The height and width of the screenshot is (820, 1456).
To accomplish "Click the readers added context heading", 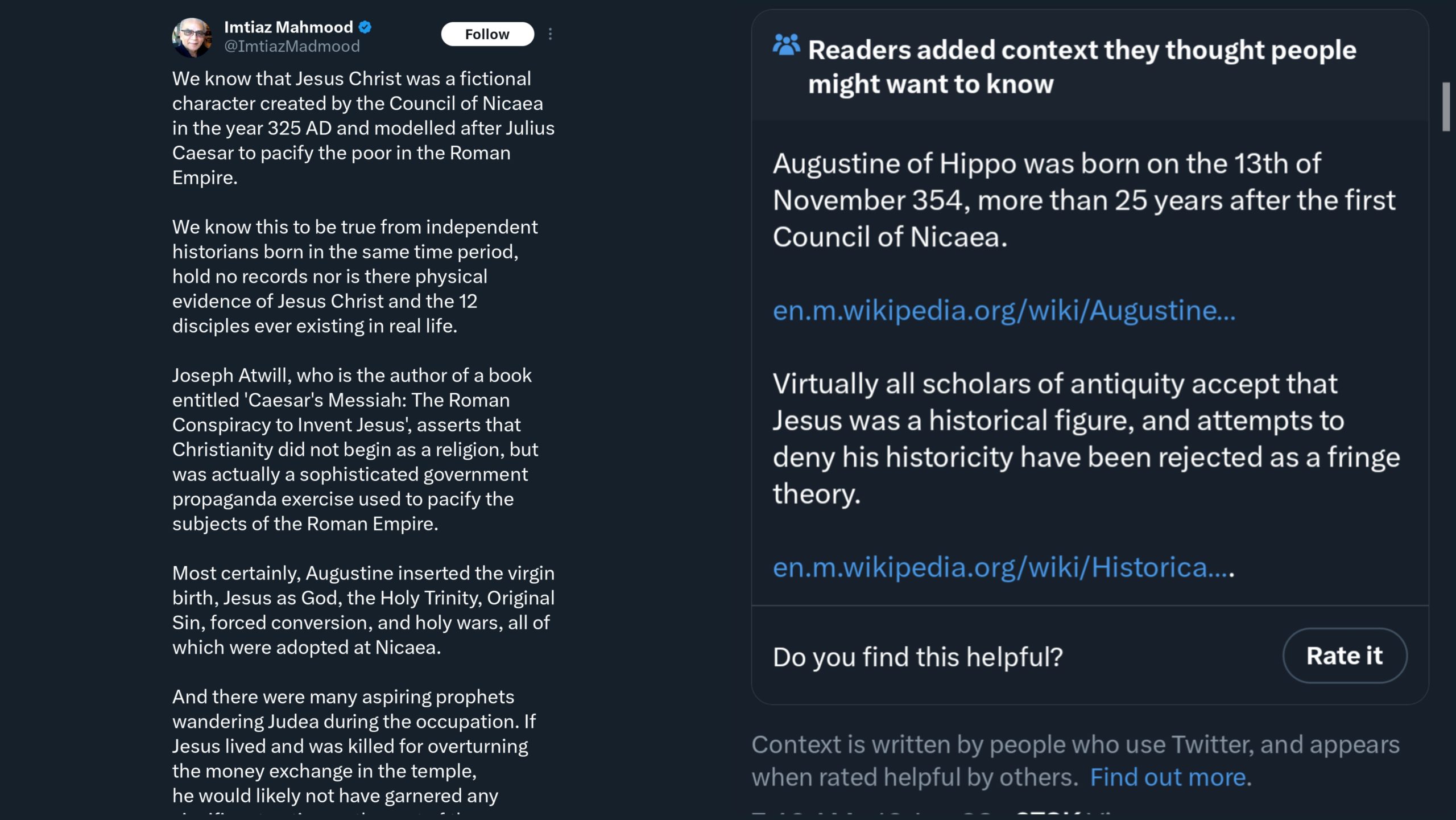I will 1082,67.
